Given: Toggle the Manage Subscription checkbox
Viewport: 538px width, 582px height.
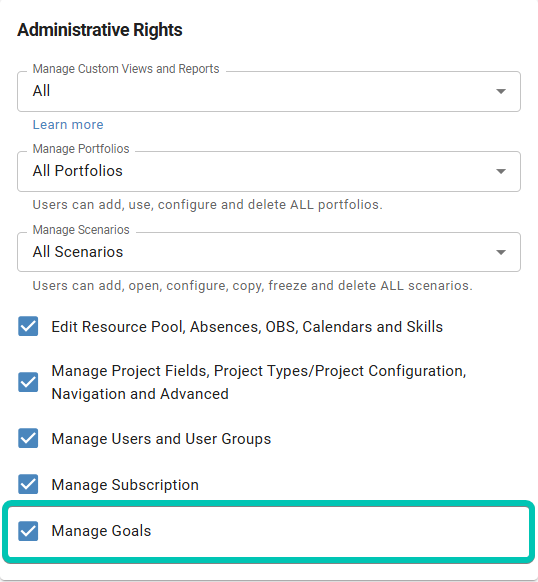Looking at the screenshot, I should coord(28,484).
